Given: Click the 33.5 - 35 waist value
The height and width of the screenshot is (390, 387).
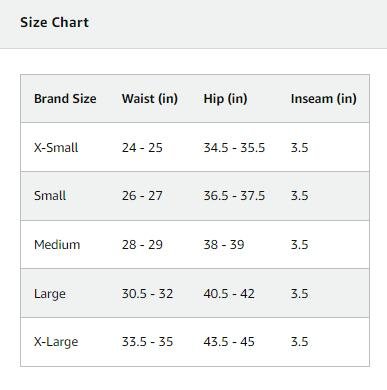Looking at the screenshot, I should 147,342.
